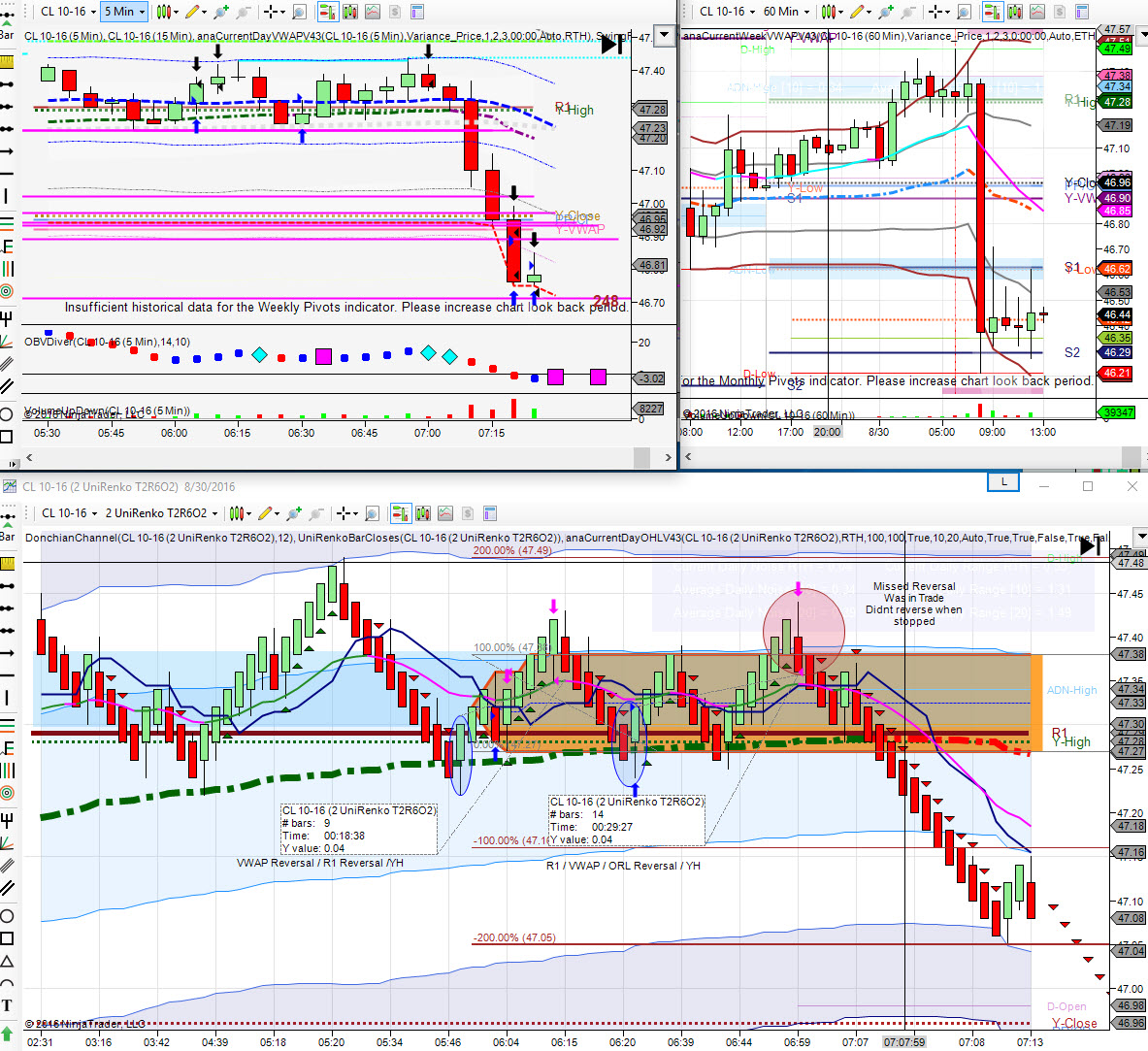The width and height of the screenshot is (1148, 1051).
Task: Open Properties icon in 5 Min chart toolbar
Action: [x=417, y=12]
